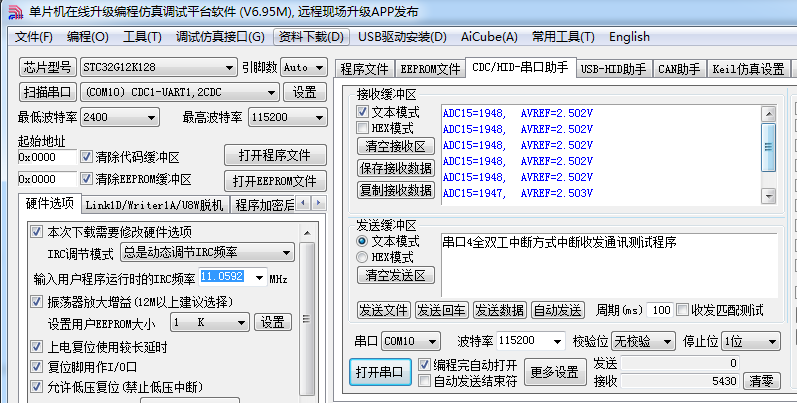Toggle 振荡器放大增益 checkbox
Screen dimensions: 797x403
(36, 301)
